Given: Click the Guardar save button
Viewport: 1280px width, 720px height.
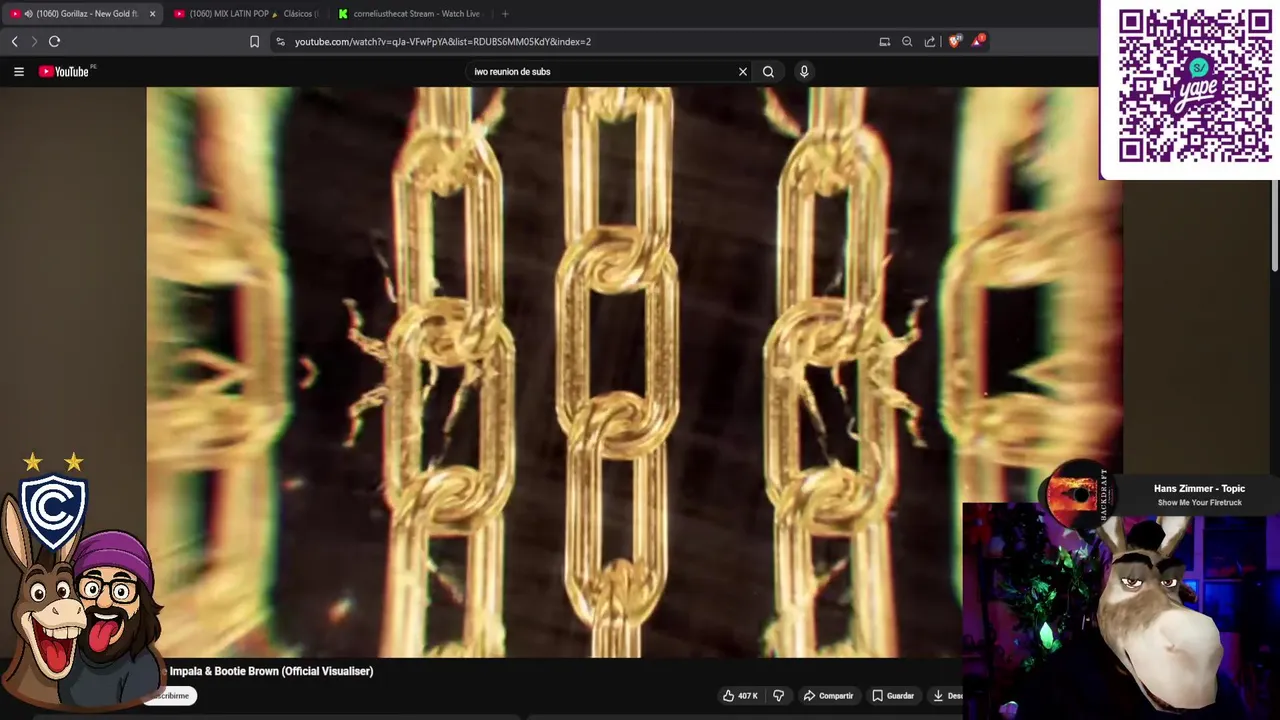Looking at the screenshot, I should coord(893,695).
